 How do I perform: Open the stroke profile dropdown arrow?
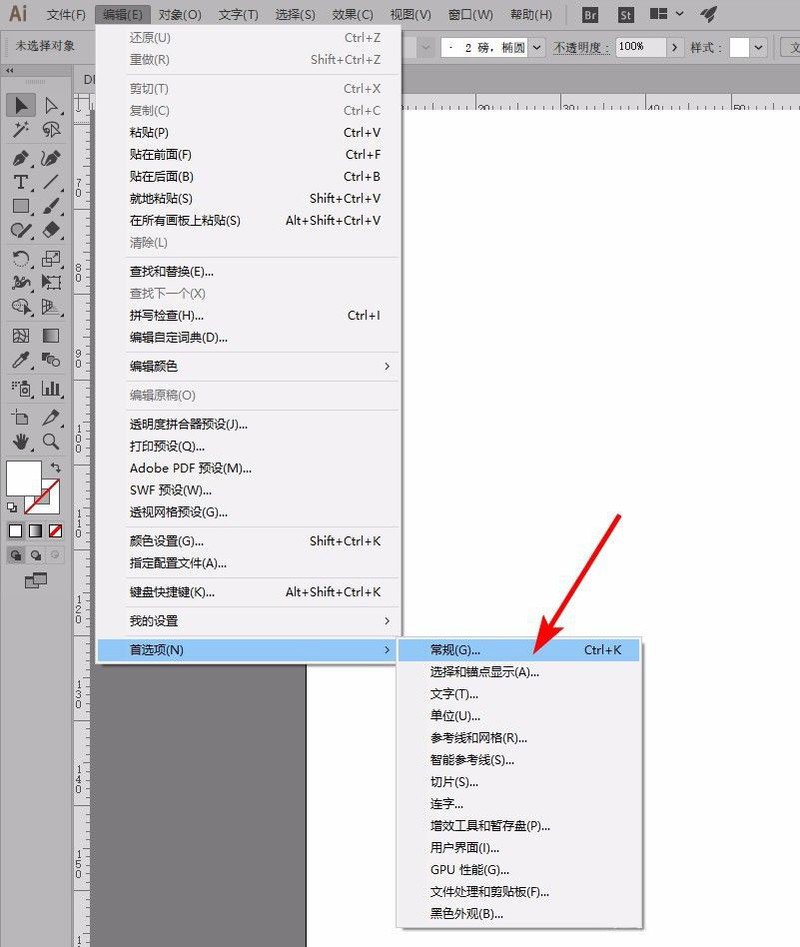point(537,47)
